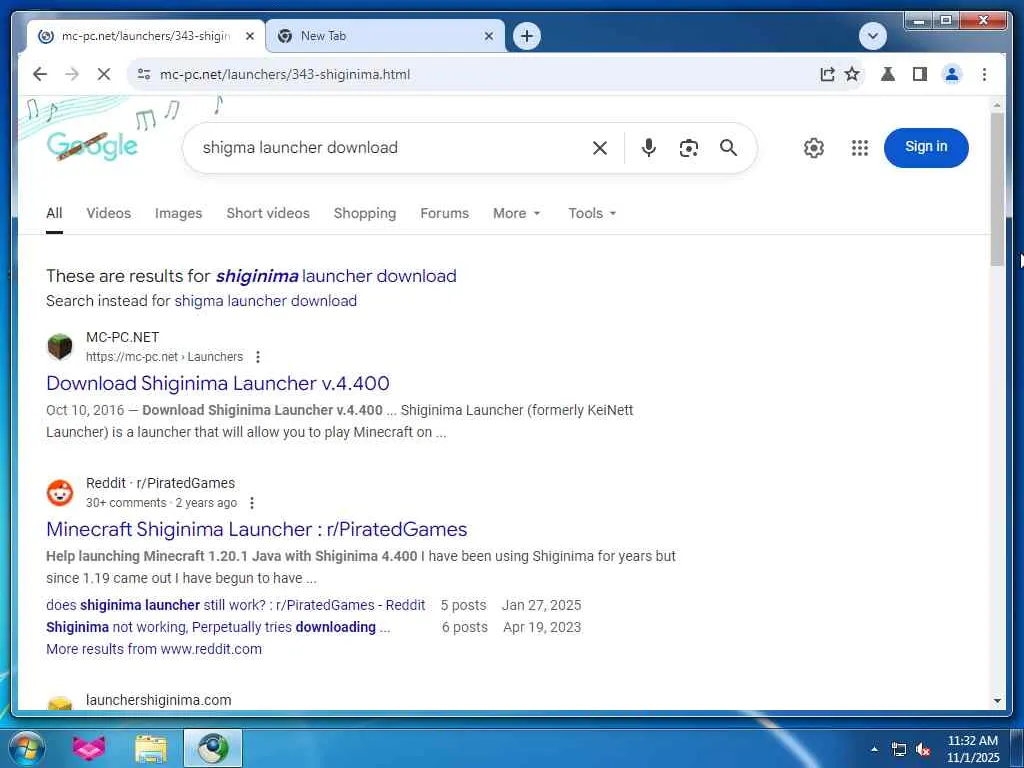The width and height of the screenshot is (1024, 768).
Task: Click the Sign in button
Action: 926,148
